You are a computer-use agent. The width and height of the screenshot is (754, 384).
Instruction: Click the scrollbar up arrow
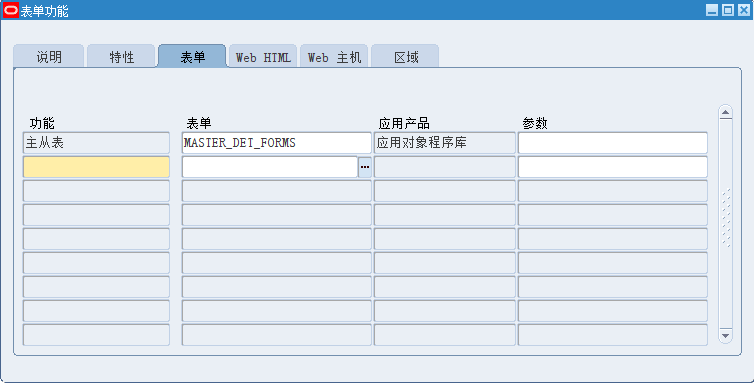(x=725, y=112)
